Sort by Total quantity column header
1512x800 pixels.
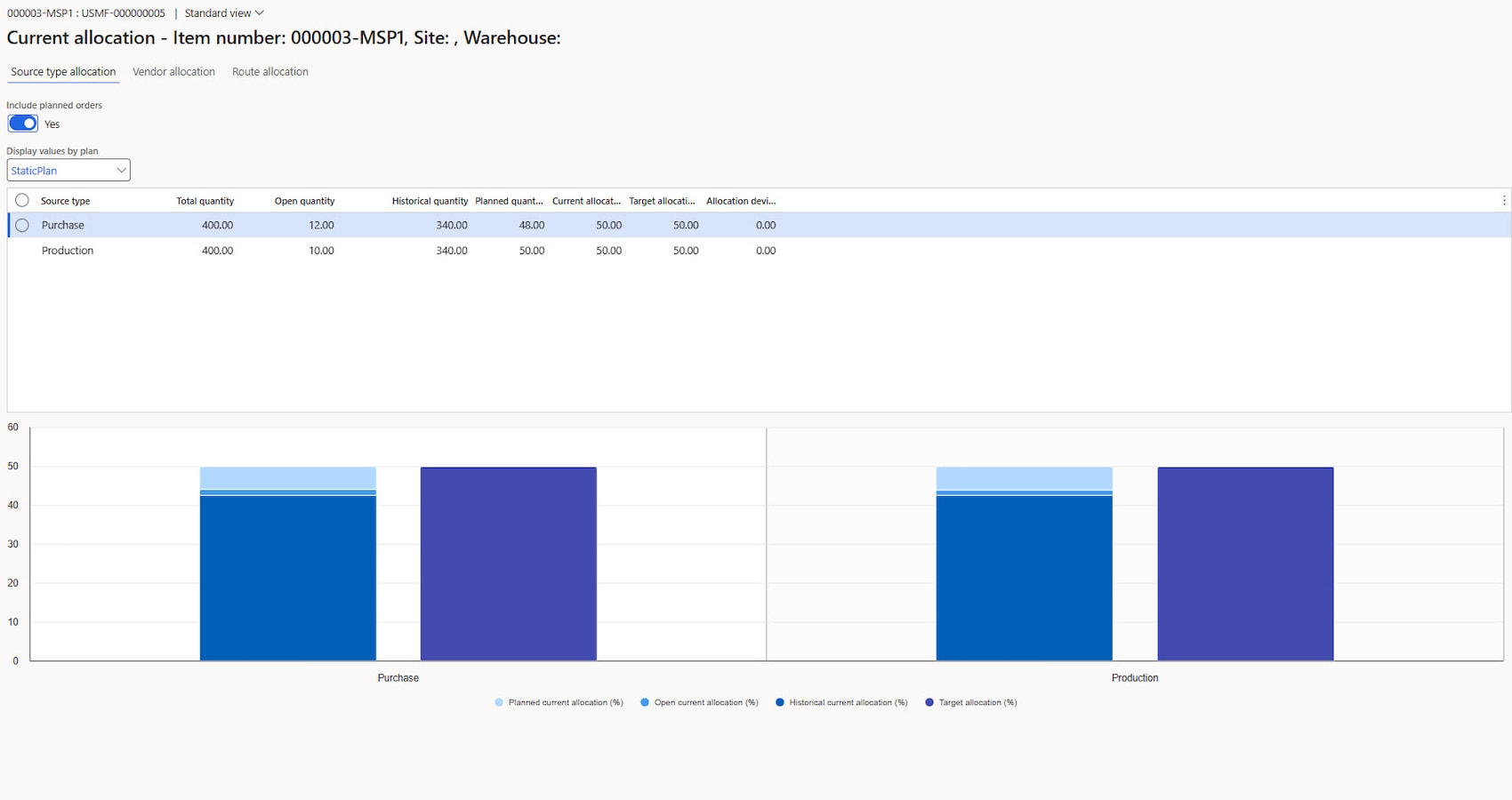tap(205, 201)
